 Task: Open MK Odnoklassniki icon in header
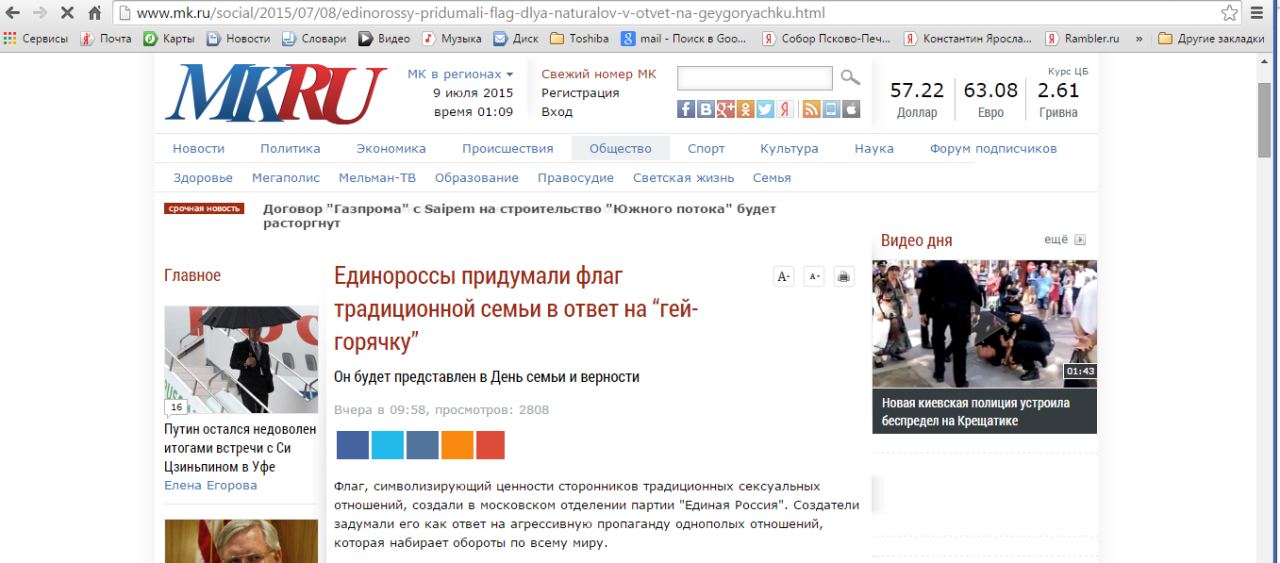(x=745, y=109)
